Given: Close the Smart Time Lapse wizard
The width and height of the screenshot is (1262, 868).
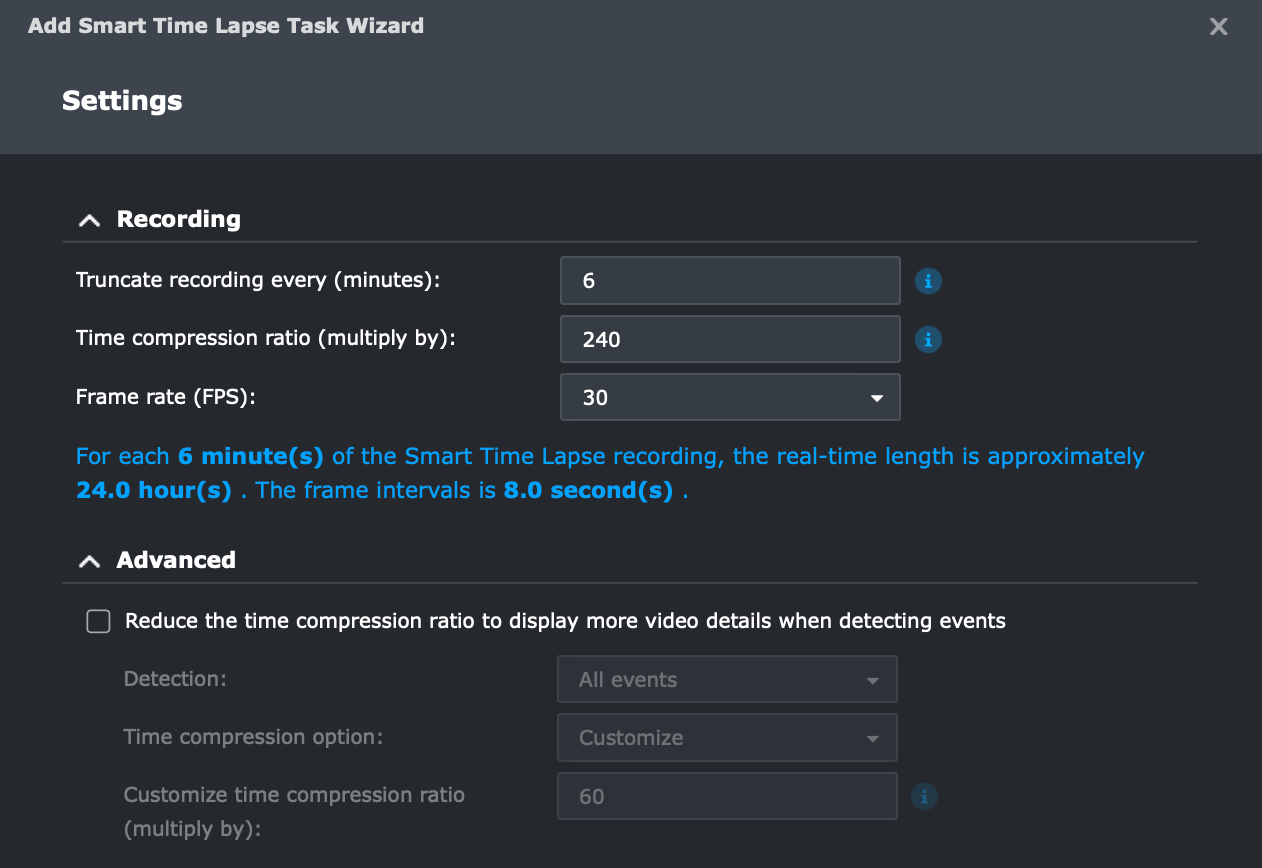Looking at the screenshot, I should coord(1218,27).
